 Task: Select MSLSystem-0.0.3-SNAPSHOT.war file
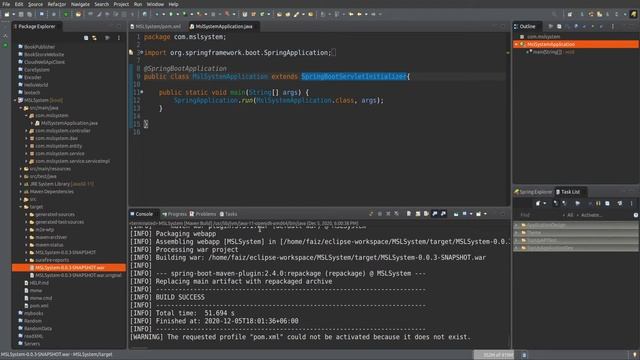pyautogui.click(x=69, y=268)
